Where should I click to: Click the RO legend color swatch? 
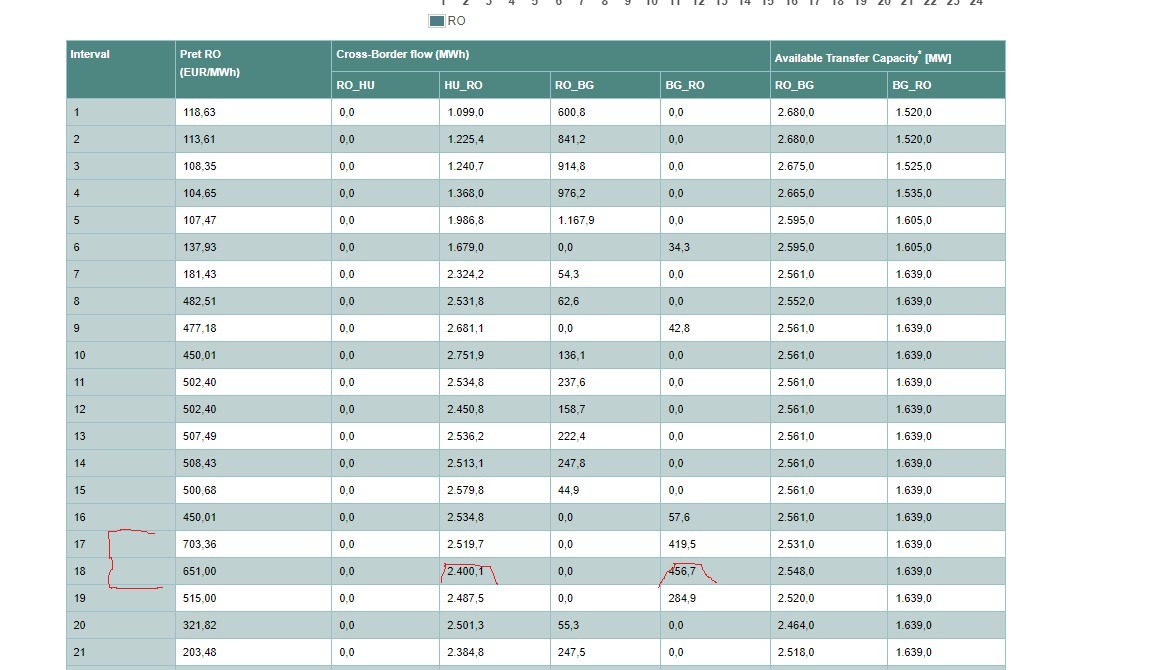[436, 21]
